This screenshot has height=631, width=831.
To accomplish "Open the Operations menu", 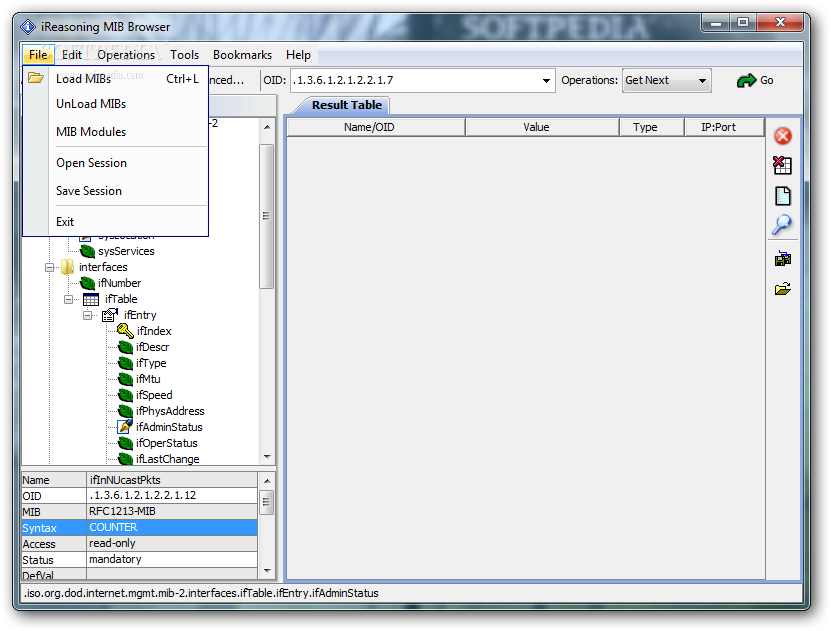I will tap(126, 55).
